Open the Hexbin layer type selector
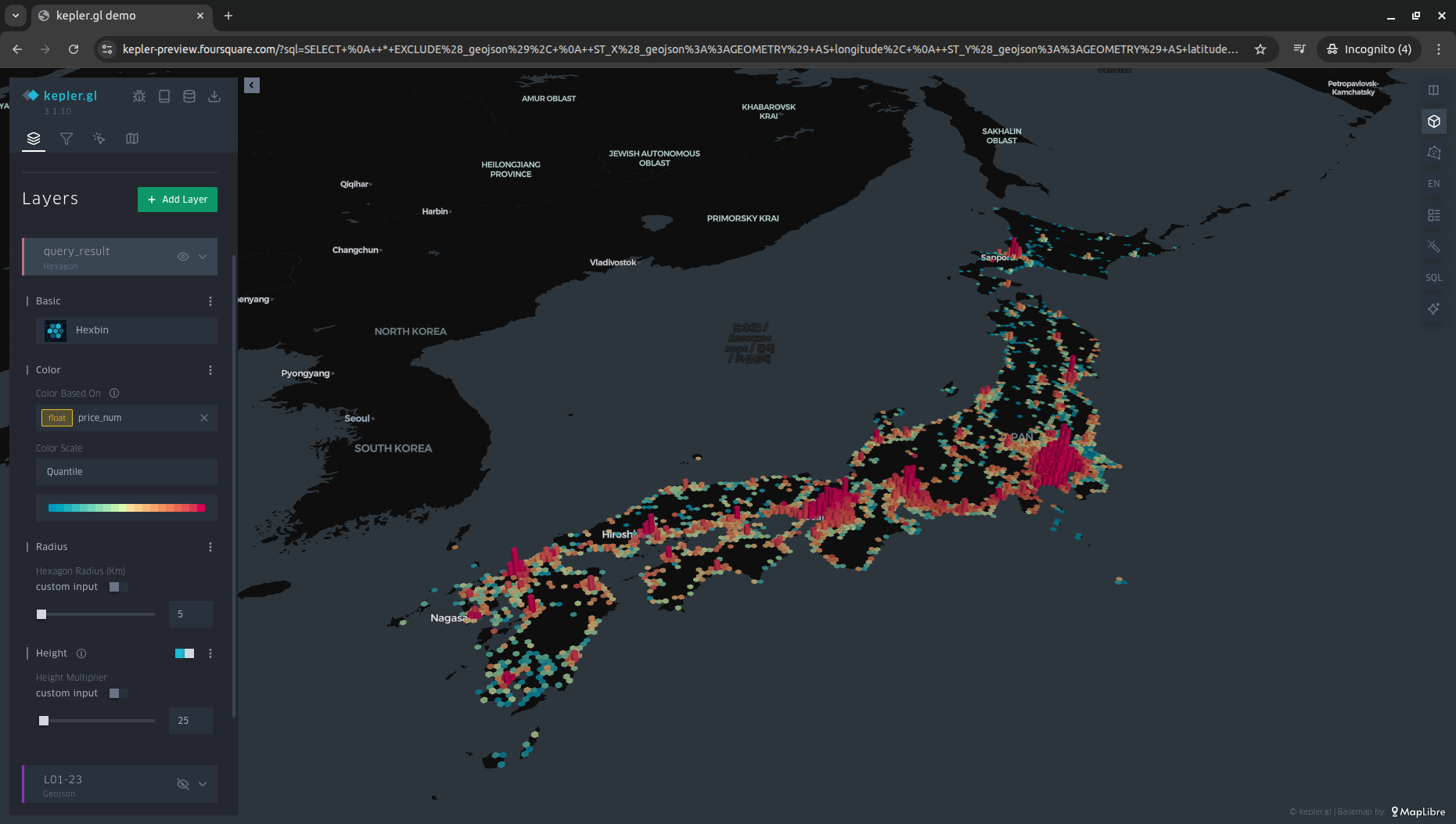 click(x=127, y=330)
